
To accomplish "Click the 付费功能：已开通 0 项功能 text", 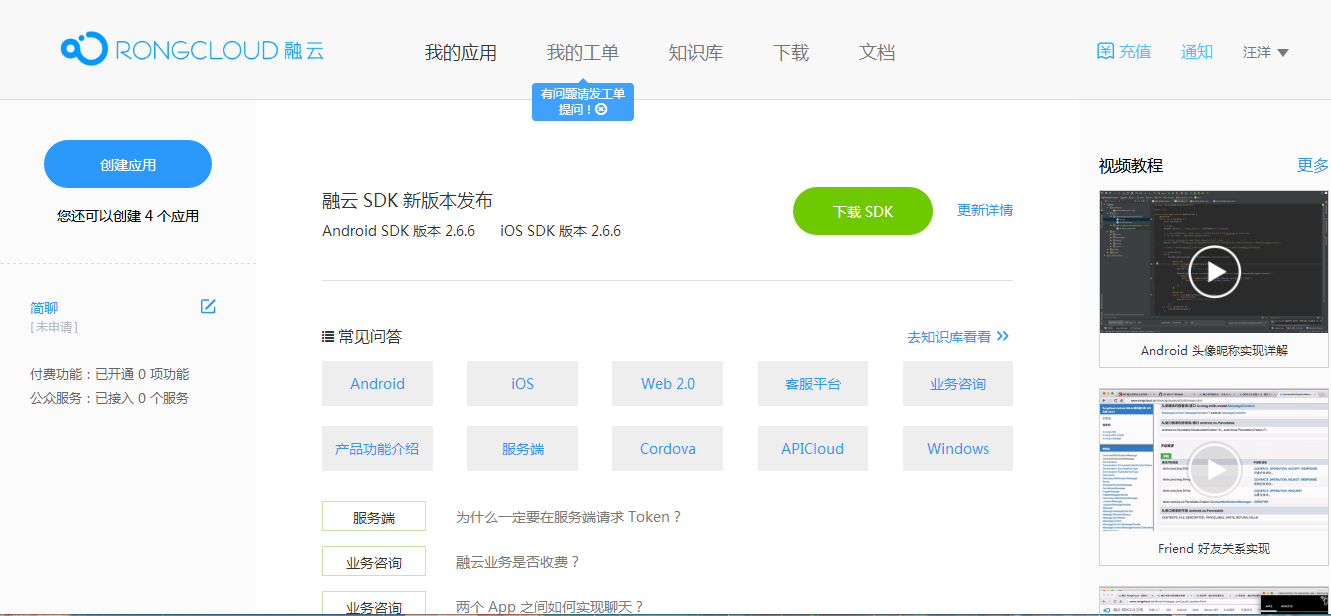I will 109,374.
